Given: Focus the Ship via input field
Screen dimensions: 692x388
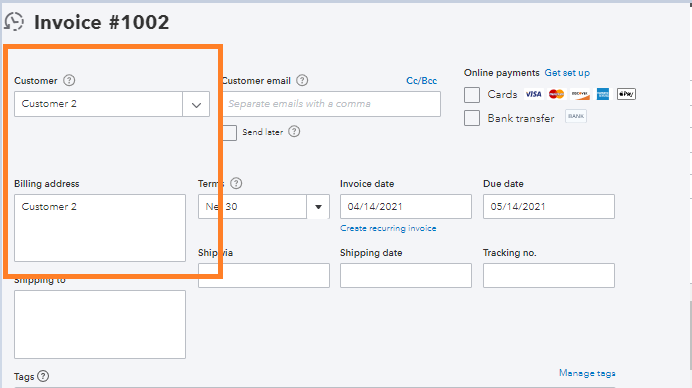Looking at the screenshot, I should (264, 275).
